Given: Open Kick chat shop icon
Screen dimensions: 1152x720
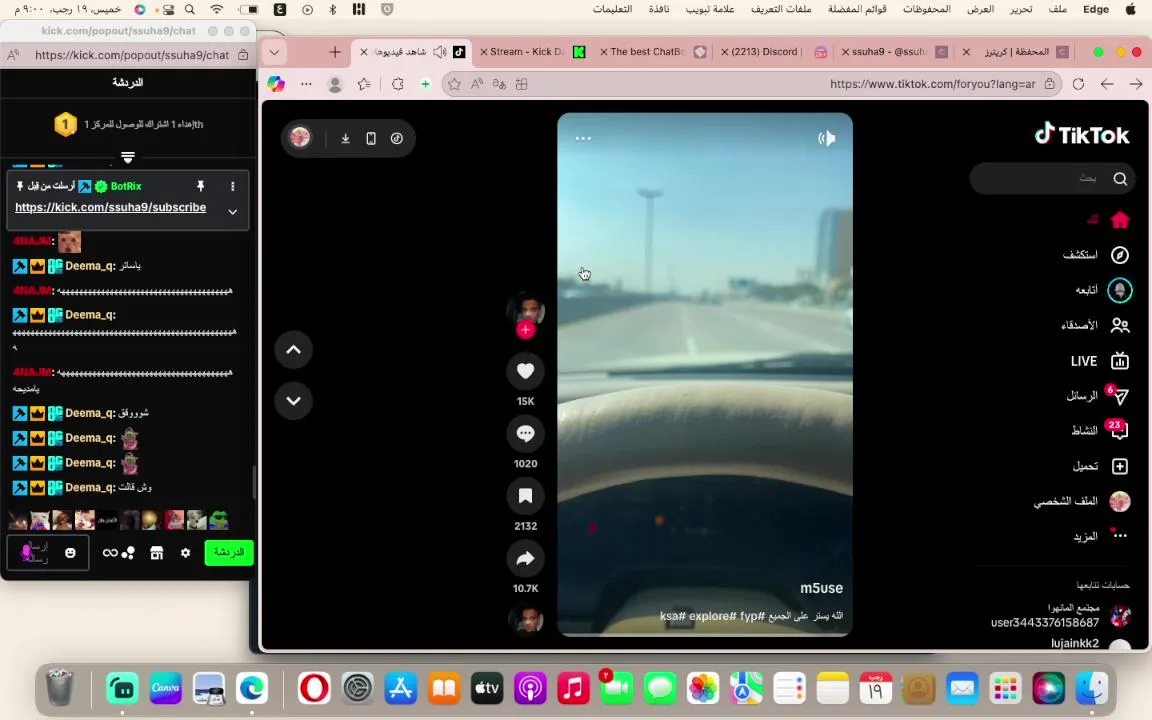Looking at the screenshot, I should point(156,552).
